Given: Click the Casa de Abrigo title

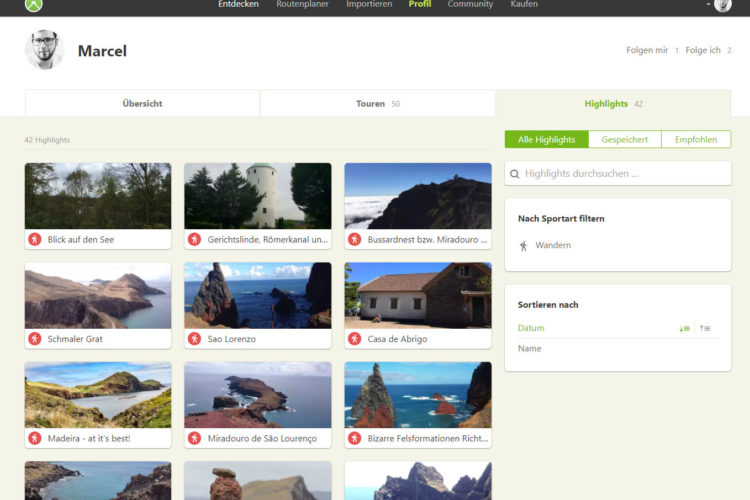Looking at the screenshot, I should coord(397,339).
